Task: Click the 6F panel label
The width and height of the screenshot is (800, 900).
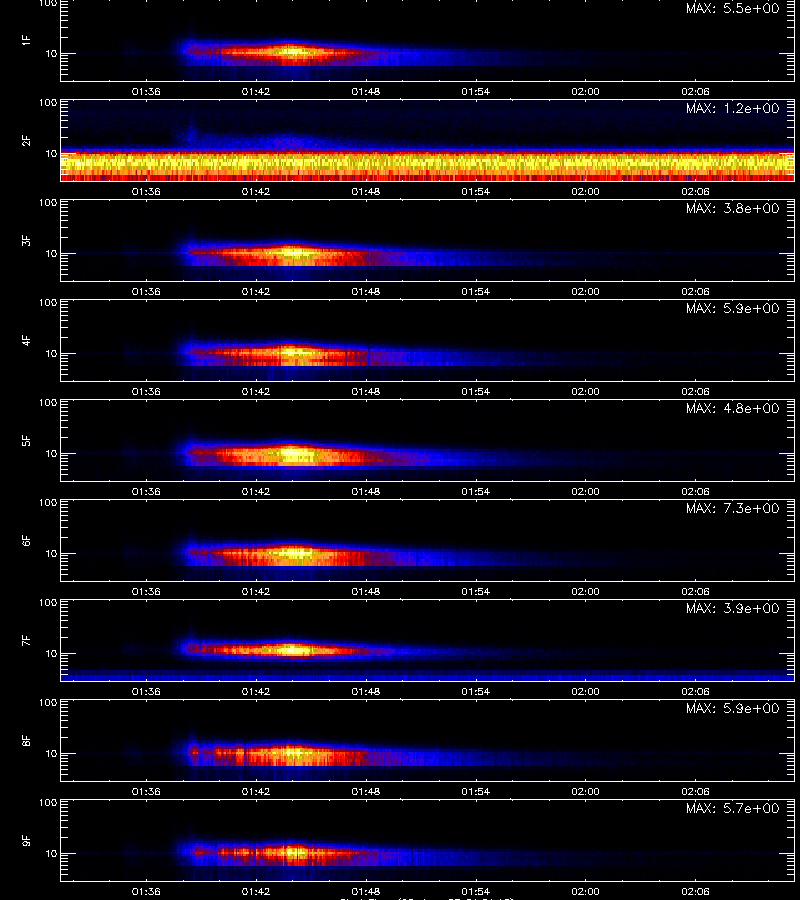Action: (x=26, y=540)
